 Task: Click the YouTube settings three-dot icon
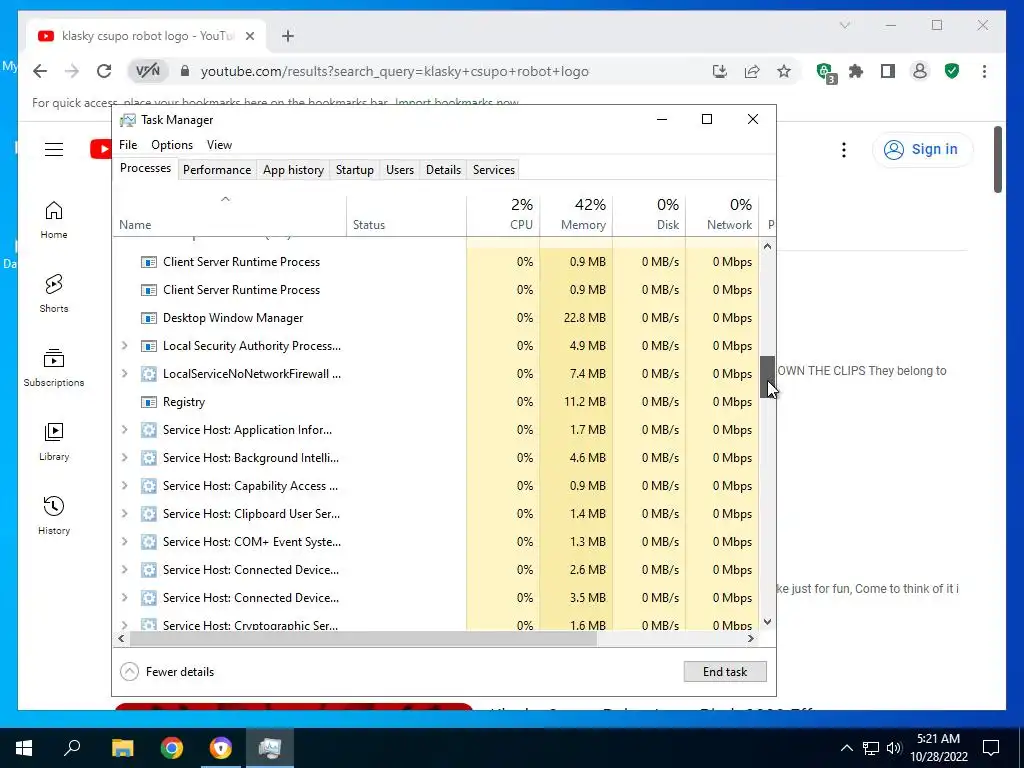pyautogui.click(x=844, y=150)
